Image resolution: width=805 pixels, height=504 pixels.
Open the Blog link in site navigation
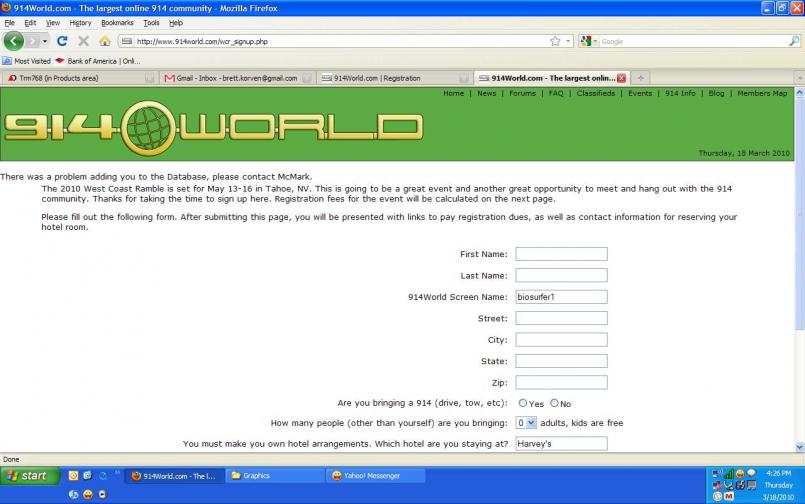click(x=716, y=93)
